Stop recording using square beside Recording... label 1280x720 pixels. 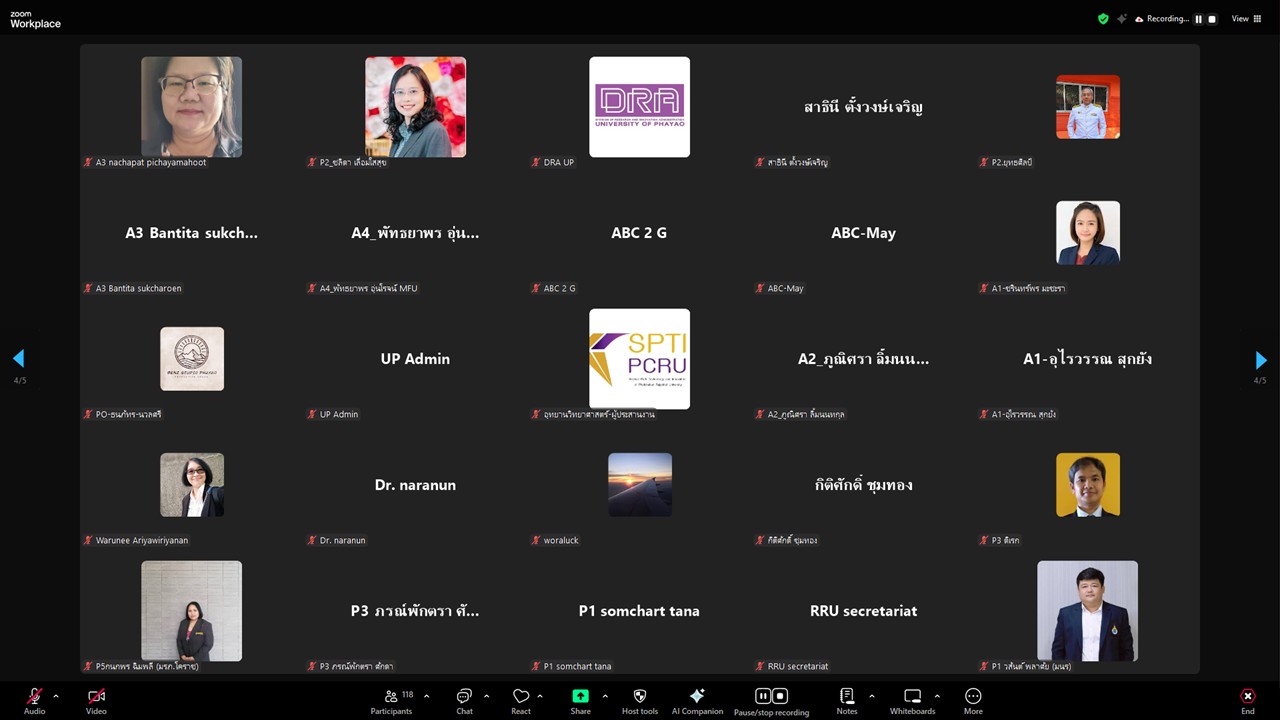coord(1212,19)
